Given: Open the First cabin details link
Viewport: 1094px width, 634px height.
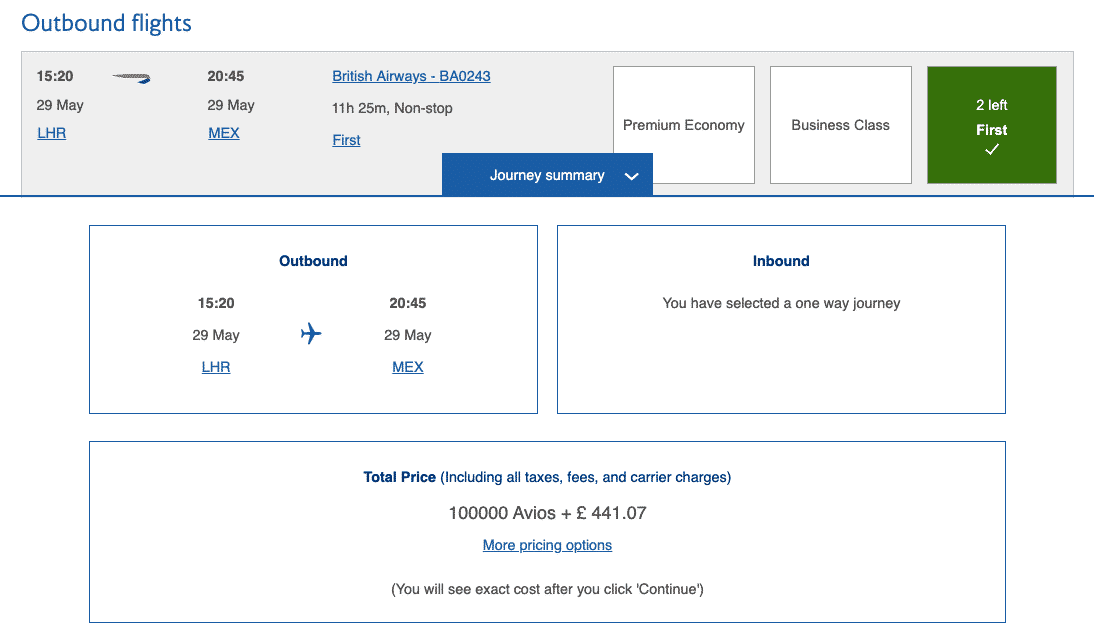Looking at the screenshot, I should (x=346, y=140).
